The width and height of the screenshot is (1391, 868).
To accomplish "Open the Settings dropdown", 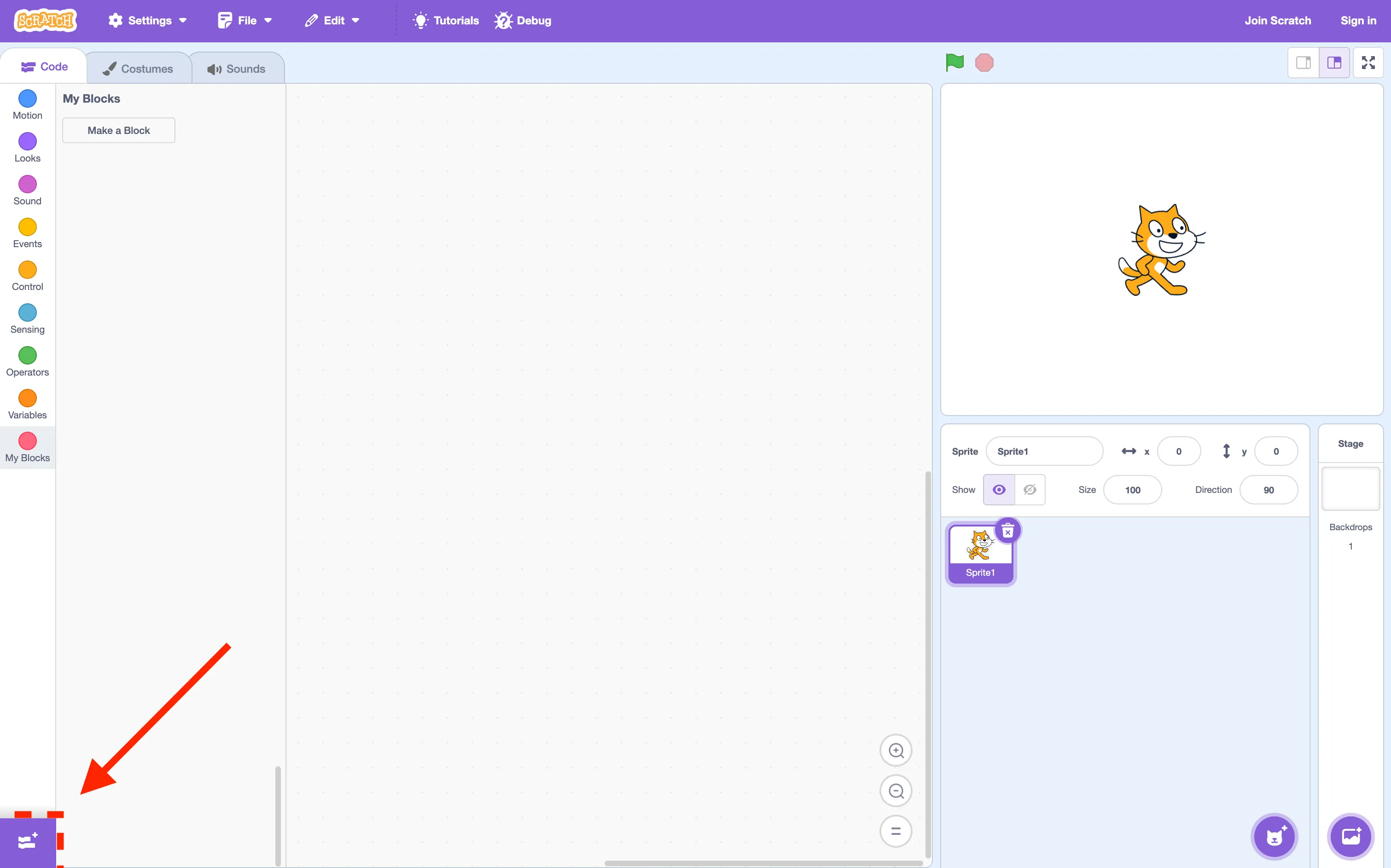I will pyautogui.click(x=148, y=20).
